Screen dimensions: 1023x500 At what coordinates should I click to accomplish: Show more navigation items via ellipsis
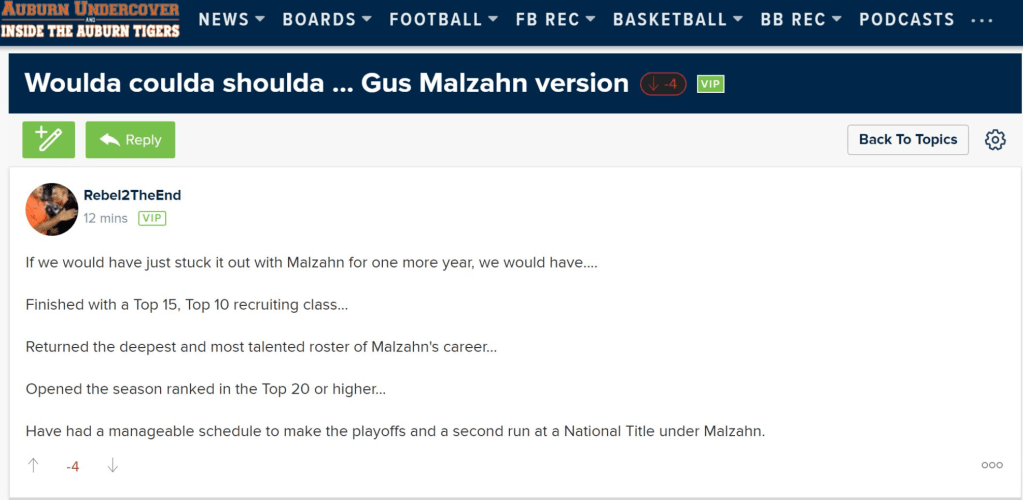click(982, 20)
